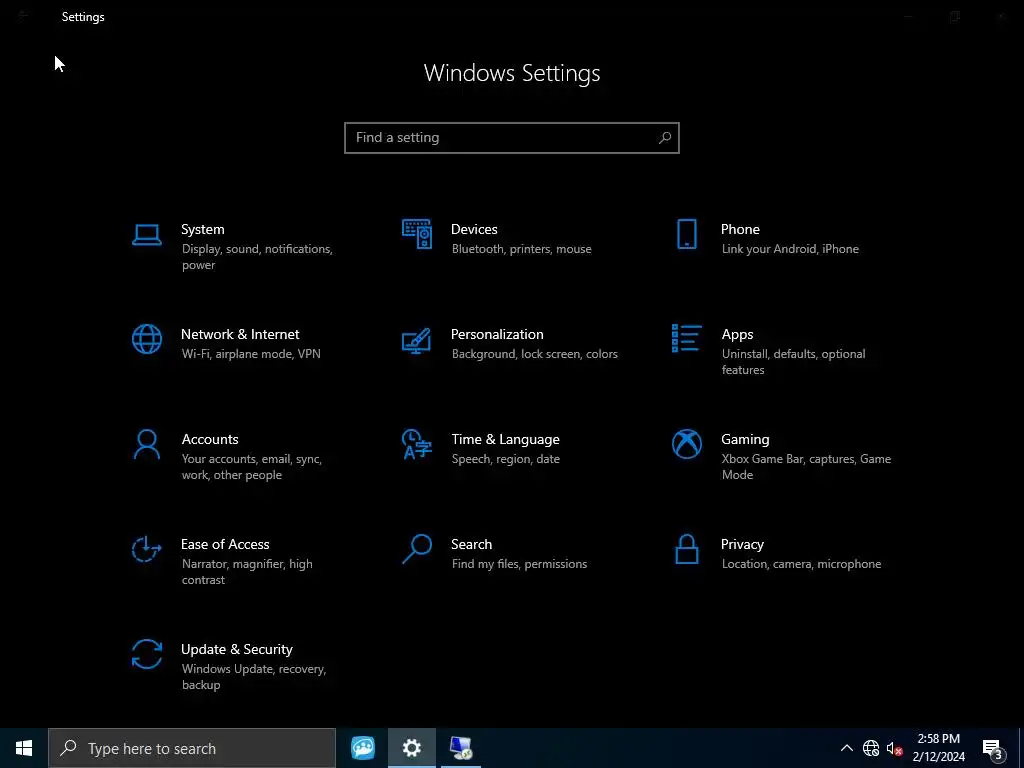The height and width of the screenshot is (768, 1024).
Task: Click "Speech, region, date" description
Action: pos(505,459)
